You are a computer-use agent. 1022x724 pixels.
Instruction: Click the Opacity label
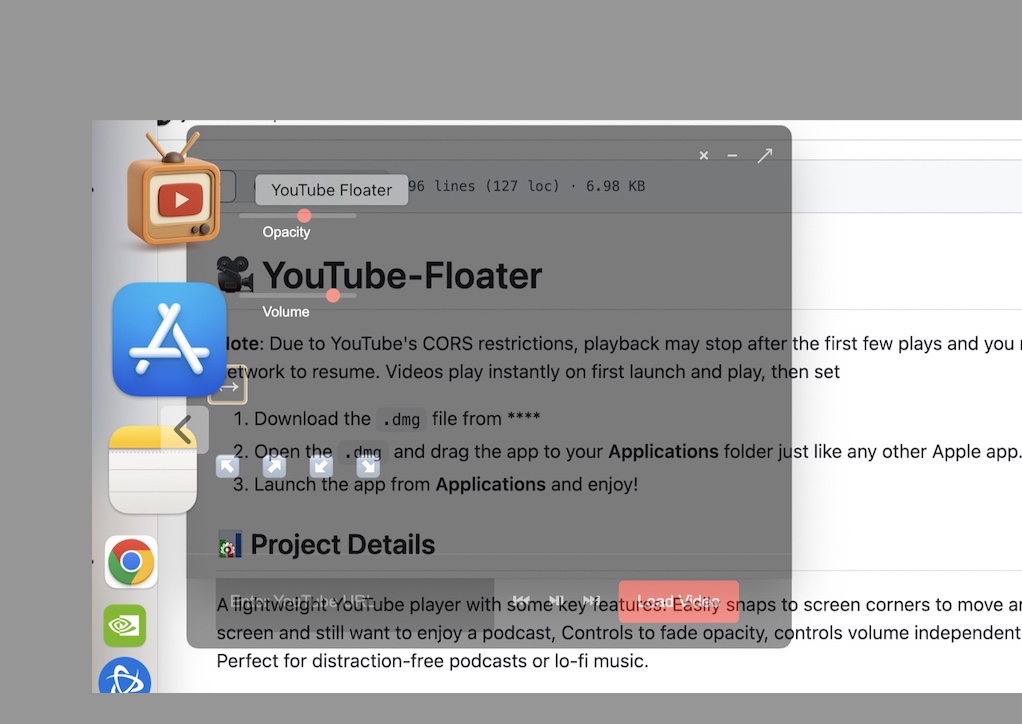click(x=286, y=232)
